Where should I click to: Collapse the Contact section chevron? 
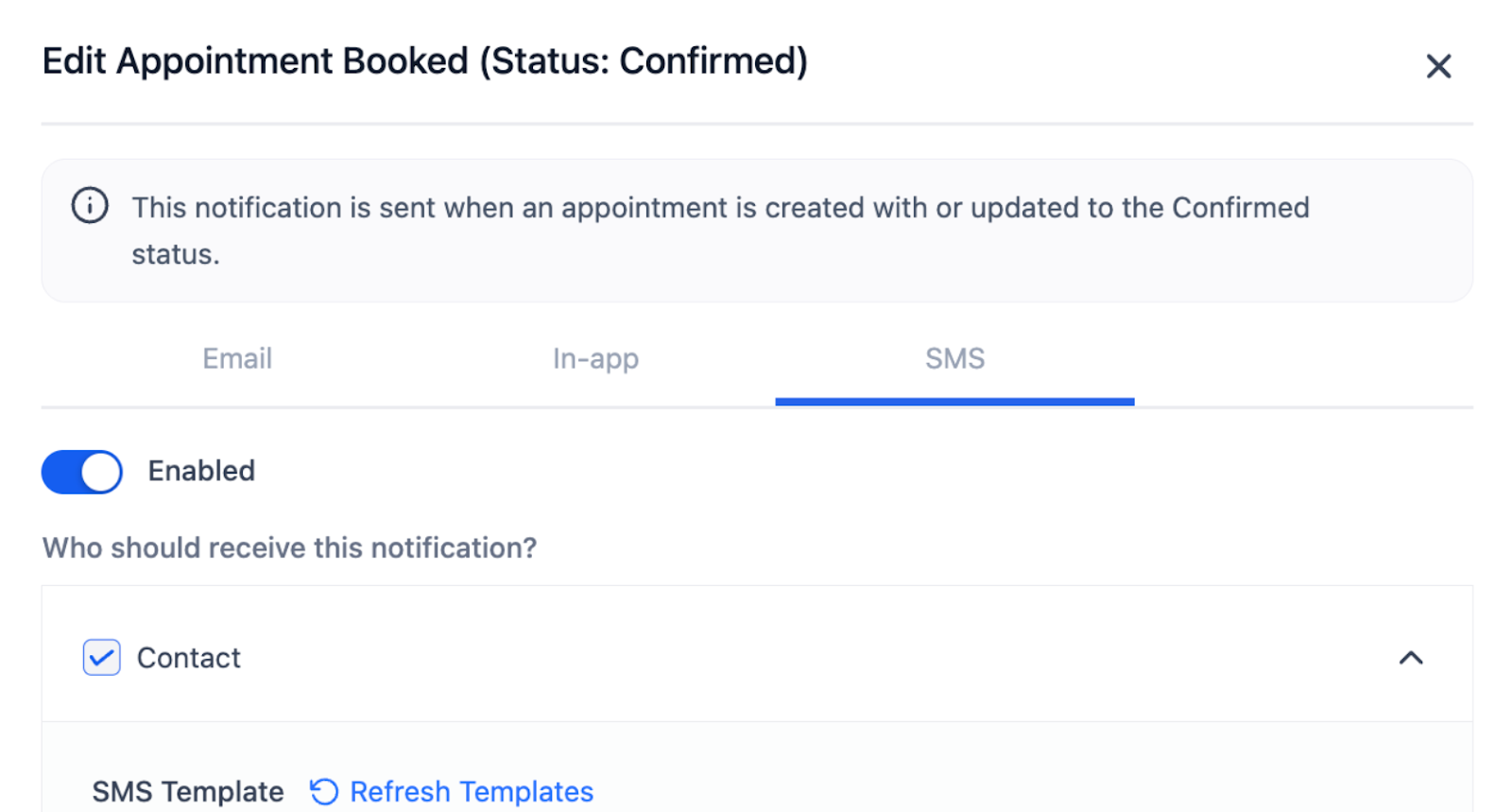tap(1411, 658)
